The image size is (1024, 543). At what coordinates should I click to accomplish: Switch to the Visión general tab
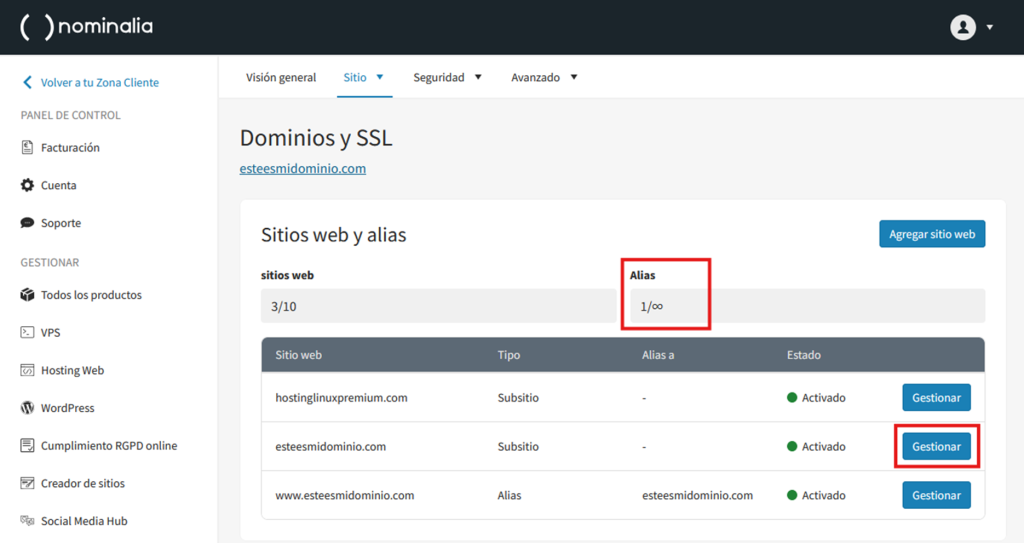(x=281, y=77)
